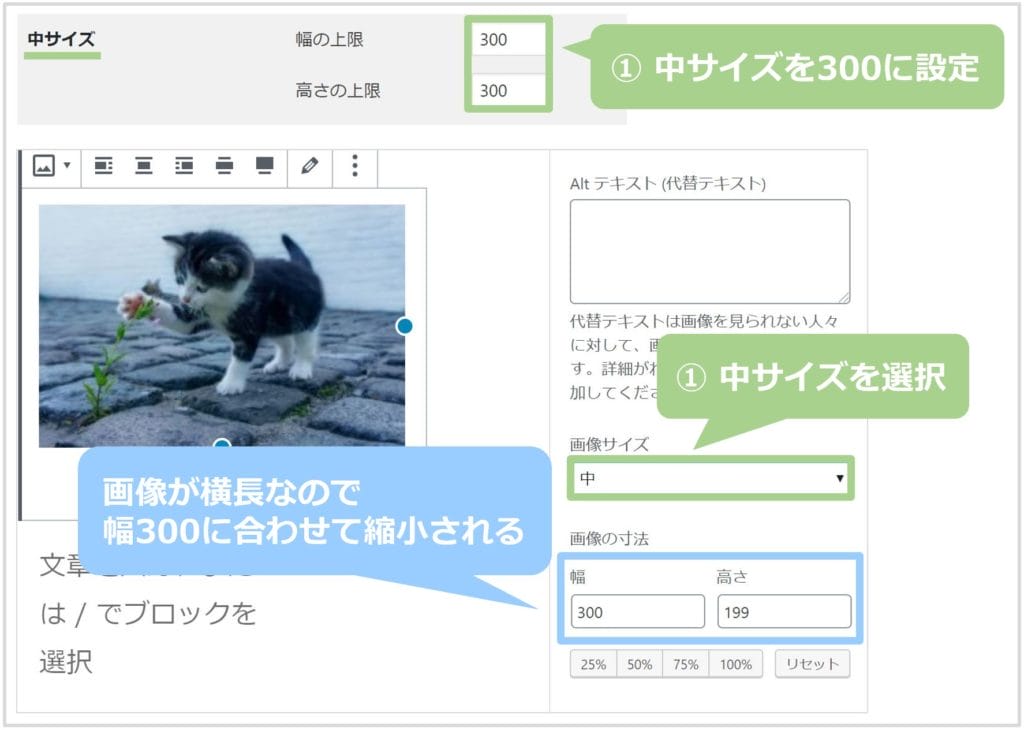Open the three-dot more options menu
The height and width of the screenshot is (730, 1024).
[355, 166]
